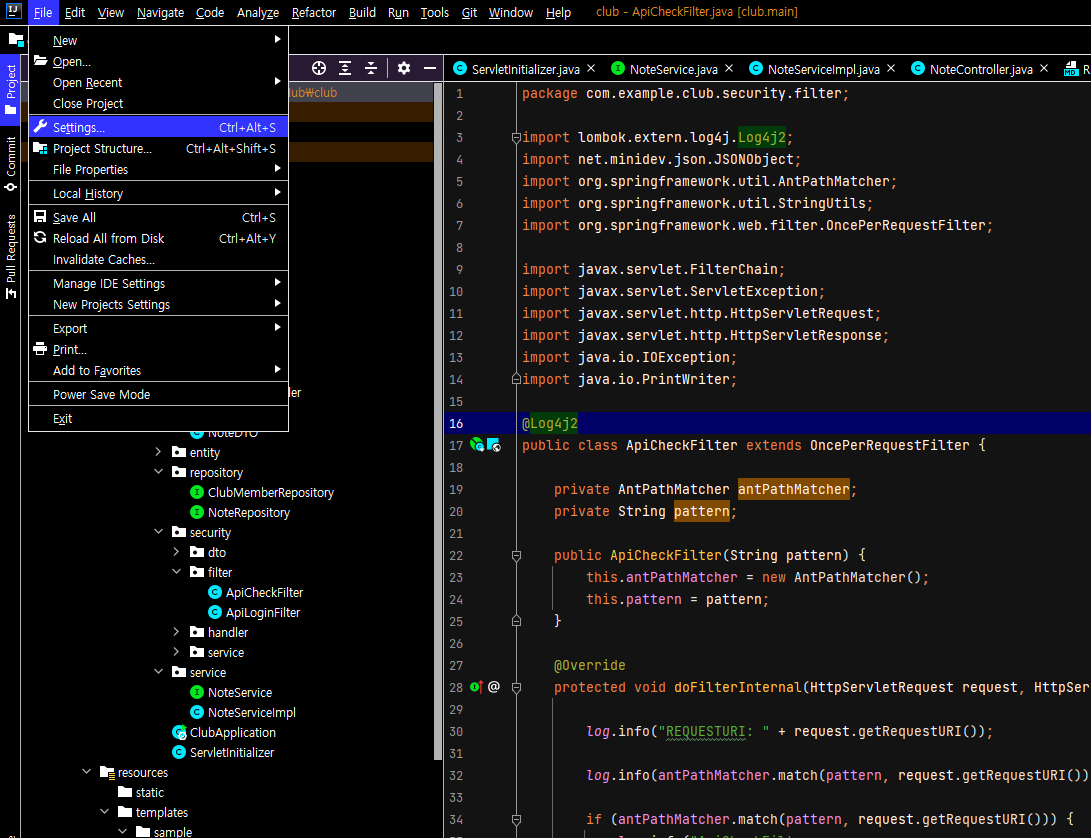1091x838 pixels.
Task: Click the fold toggle at line 3 imports
Action: click(x=516, y=138)
